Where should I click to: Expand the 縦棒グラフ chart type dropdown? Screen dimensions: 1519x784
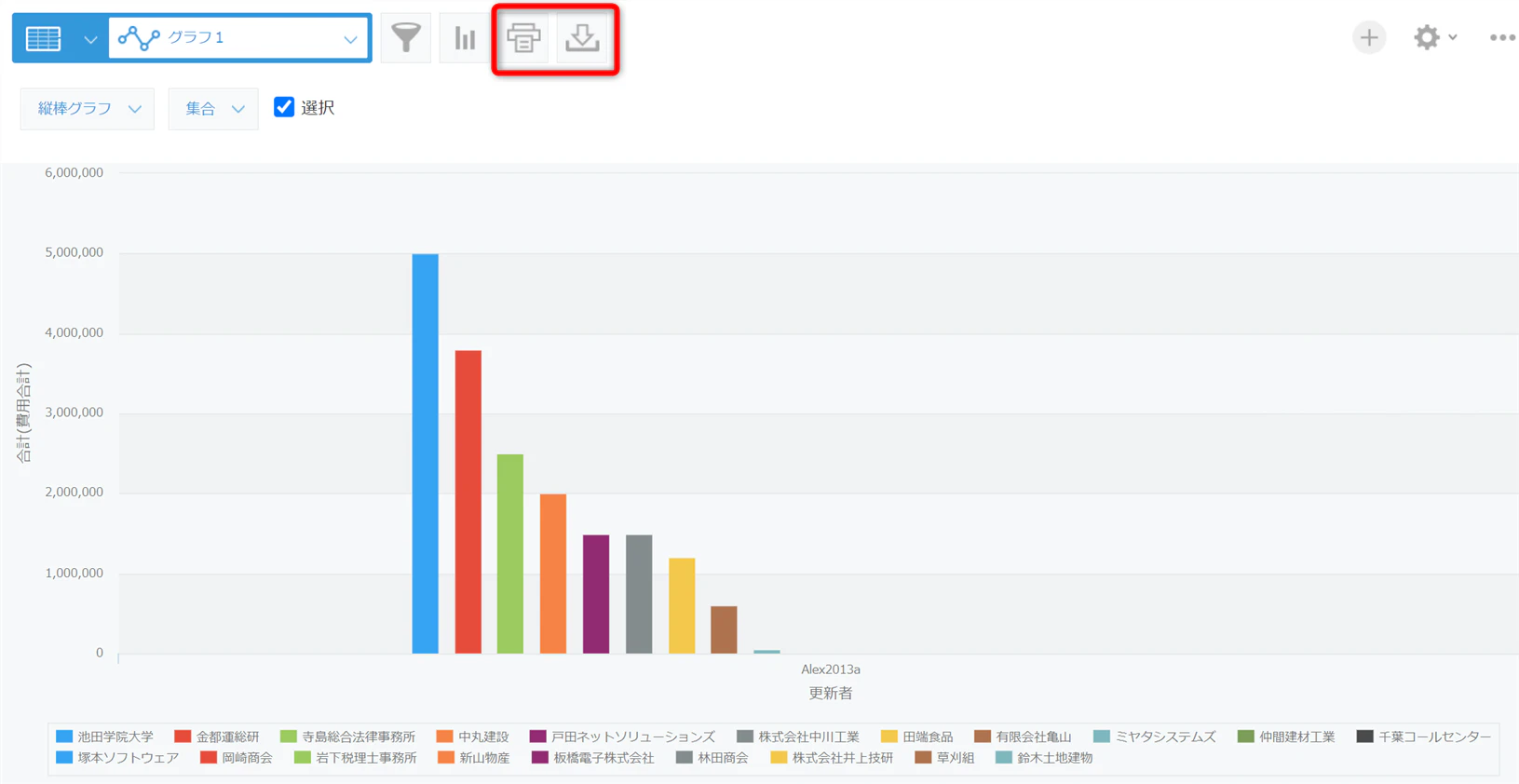88,109
